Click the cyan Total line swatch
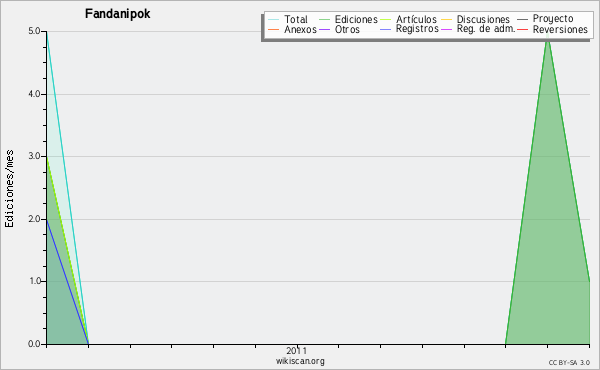The image size is (600, 370). click(274, 19)
